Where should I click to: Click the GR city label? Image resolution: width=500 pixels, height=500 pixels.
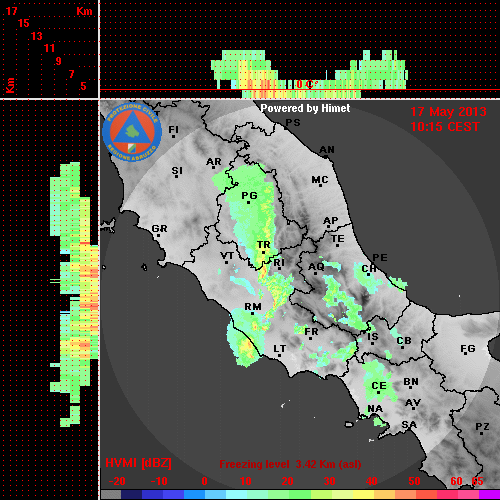pyautogui.click(x=159, y=229)
